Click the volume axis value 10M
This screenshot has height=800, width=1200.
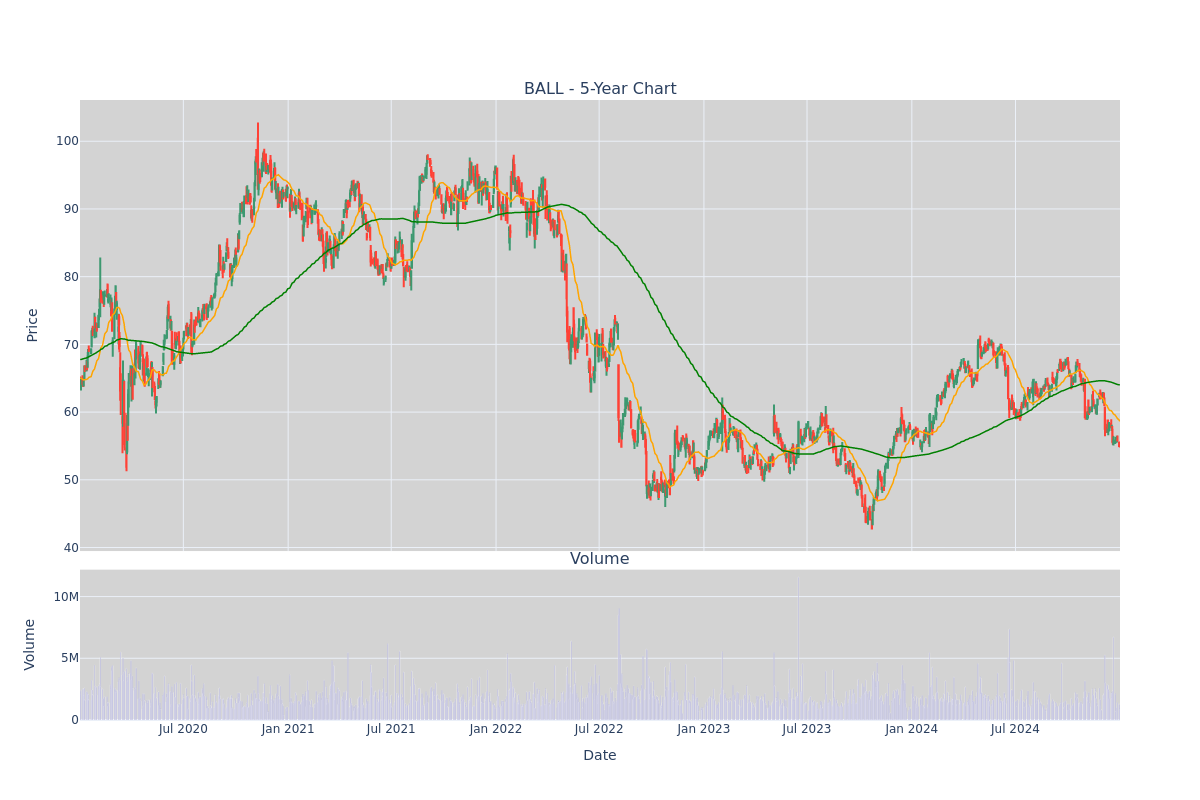point(66,597)
